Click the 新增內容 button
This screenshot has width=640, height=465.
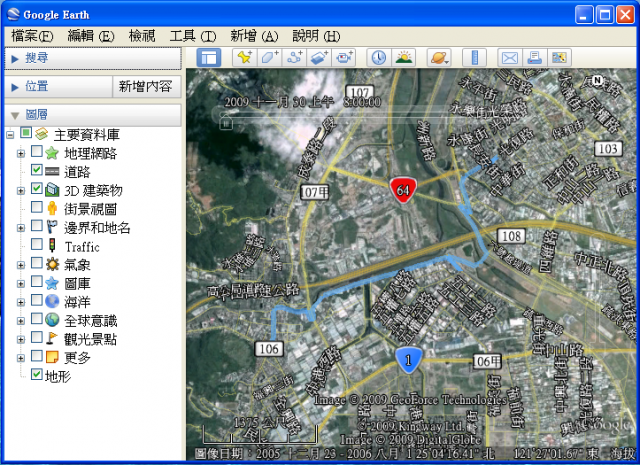coord(146,87)
